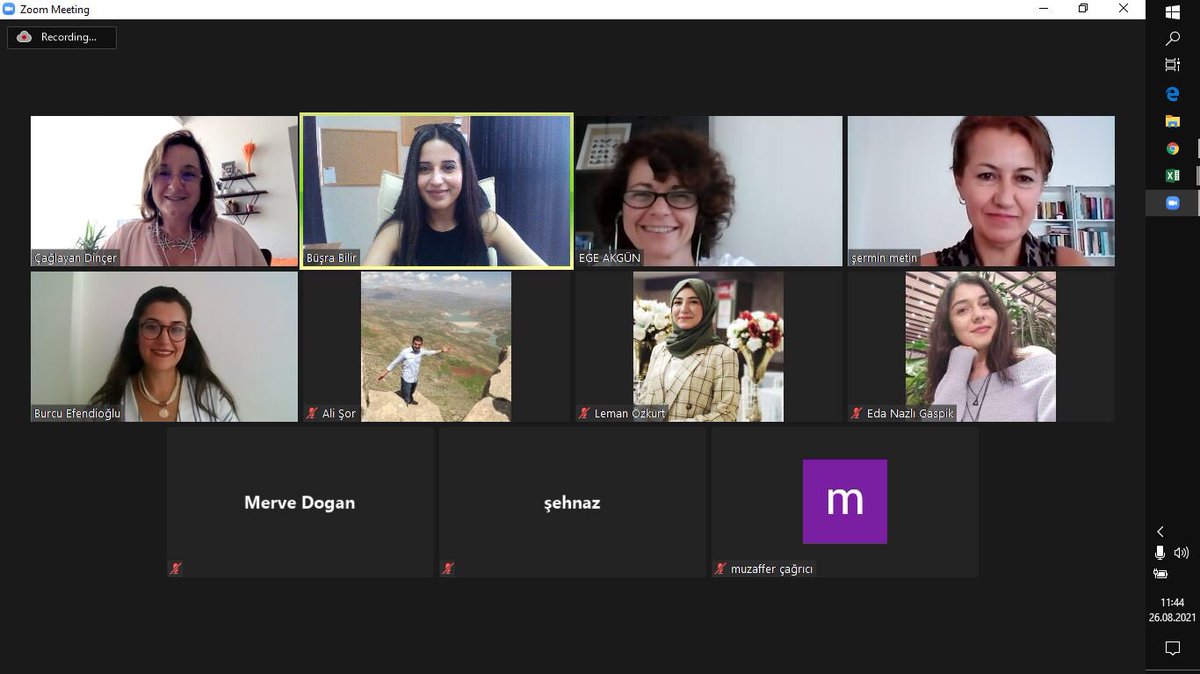
Task: Click the battery icon in system tray
Action: click(x=1160, y=574)
